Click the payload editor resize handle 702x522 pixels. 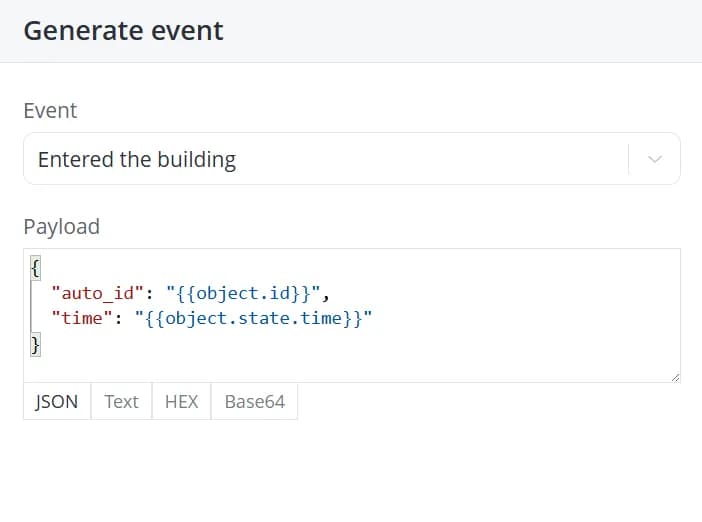[675, 378]
